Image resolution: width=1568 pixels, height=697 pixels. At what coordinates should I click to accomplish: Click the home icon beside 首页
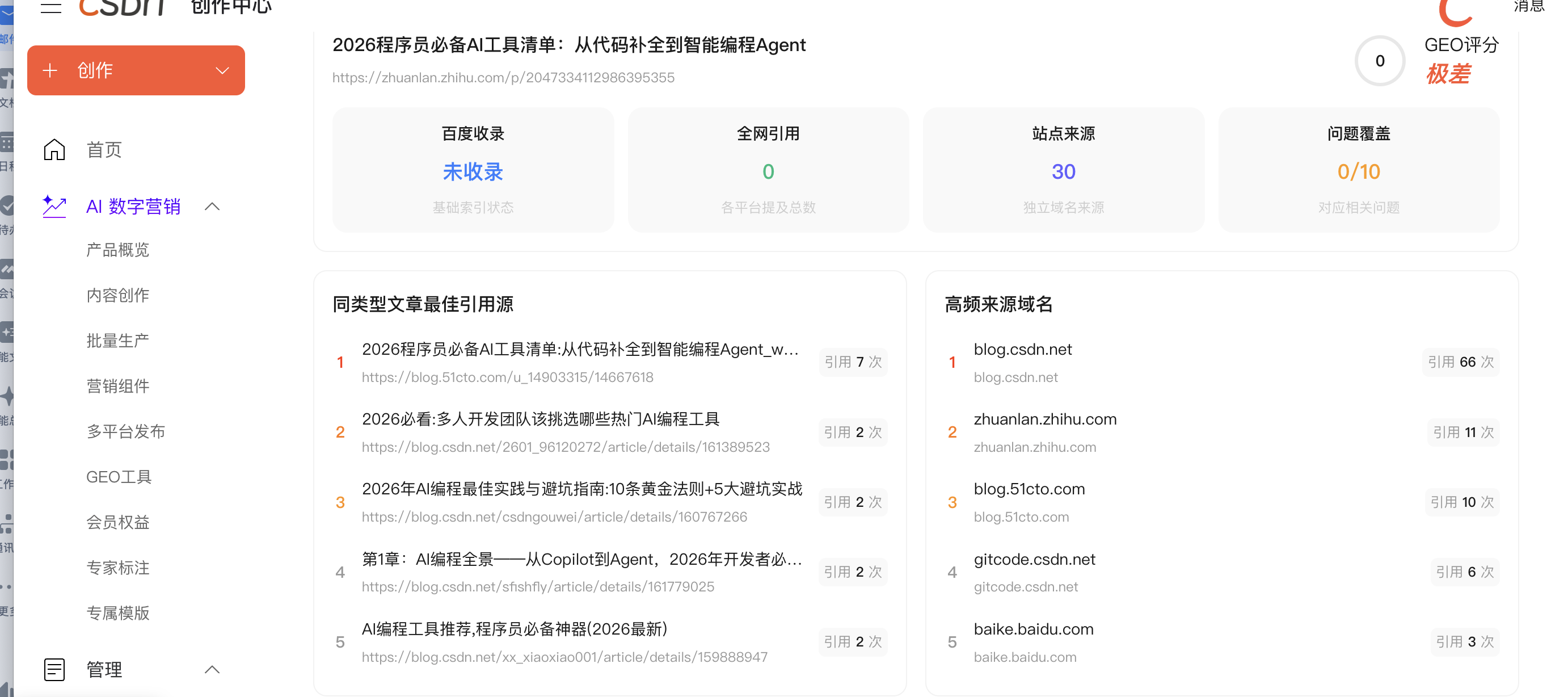coord(54,149)
